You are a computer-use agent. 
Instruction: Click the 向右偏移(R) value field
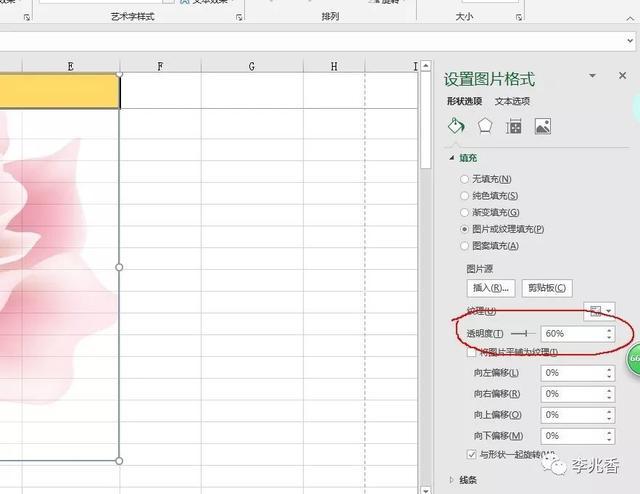pos(572,394)
